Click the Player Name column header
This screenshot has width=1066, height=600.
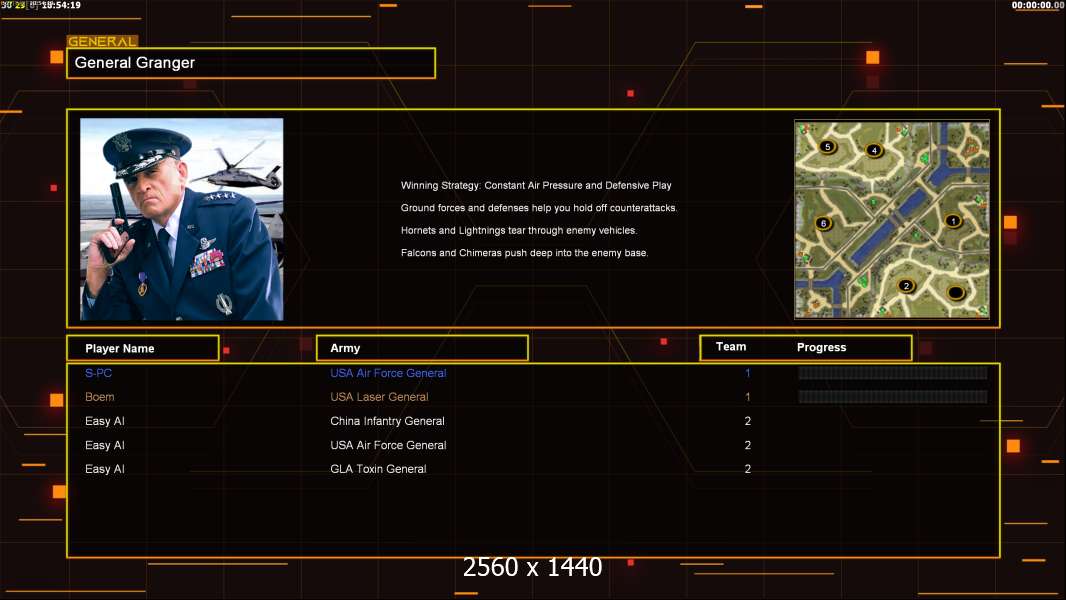coord(143,348)
